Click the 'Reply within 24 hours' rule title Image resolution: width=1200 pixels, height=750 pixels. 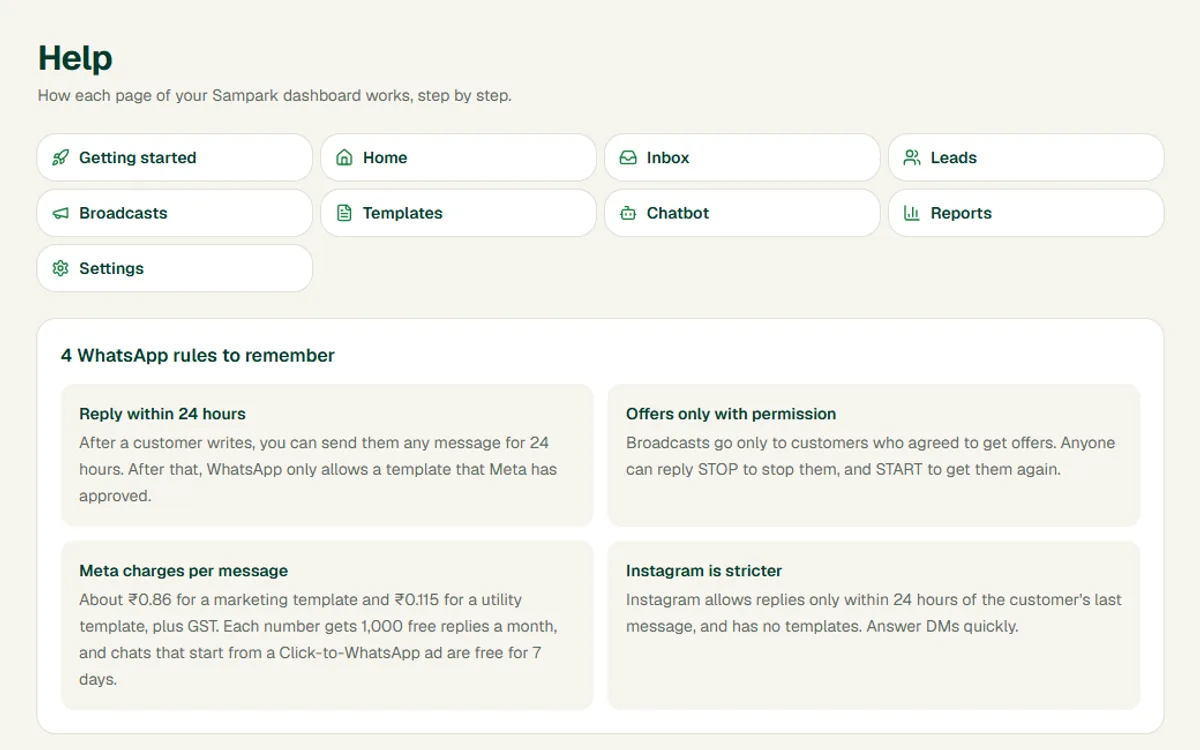[x=162, y=414]
